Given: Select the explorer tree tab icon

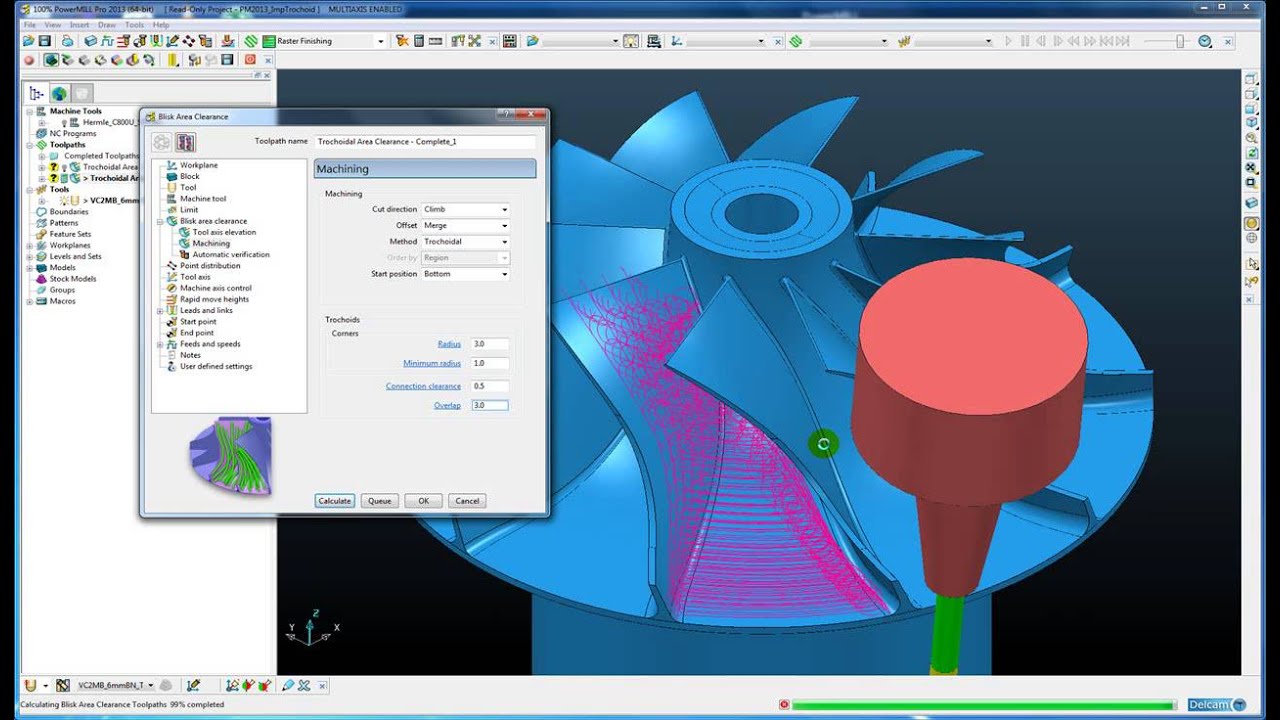Looking at the screenshot, I should 38,93.
